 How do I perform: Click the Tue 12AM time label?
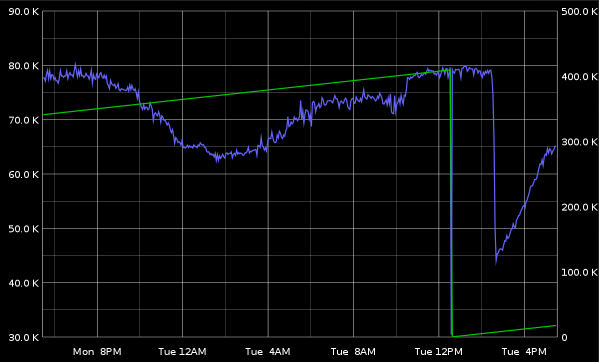182,352
